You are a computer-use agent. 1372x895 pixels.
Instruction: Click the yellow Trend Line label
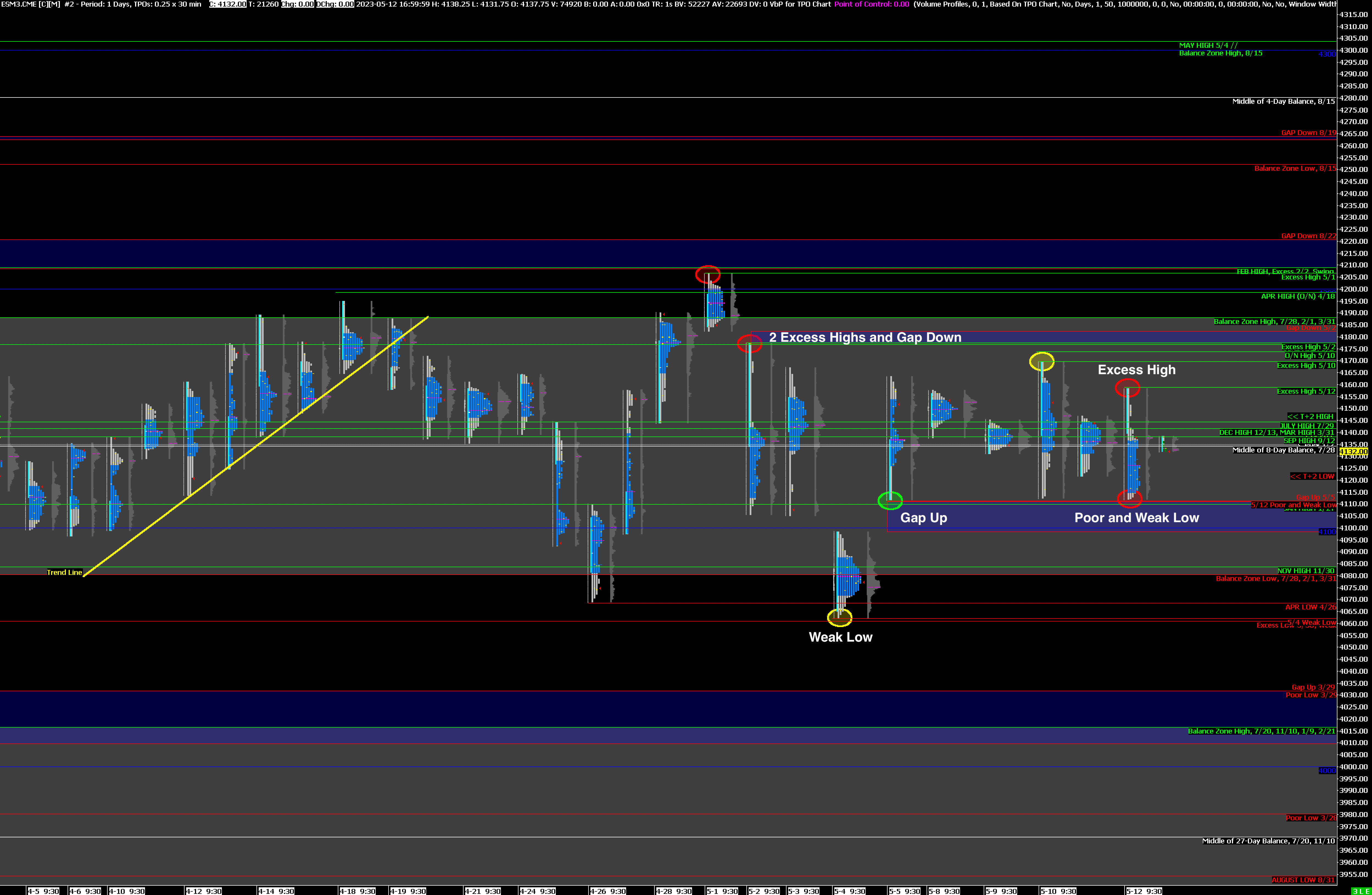[x=65, y=572]
